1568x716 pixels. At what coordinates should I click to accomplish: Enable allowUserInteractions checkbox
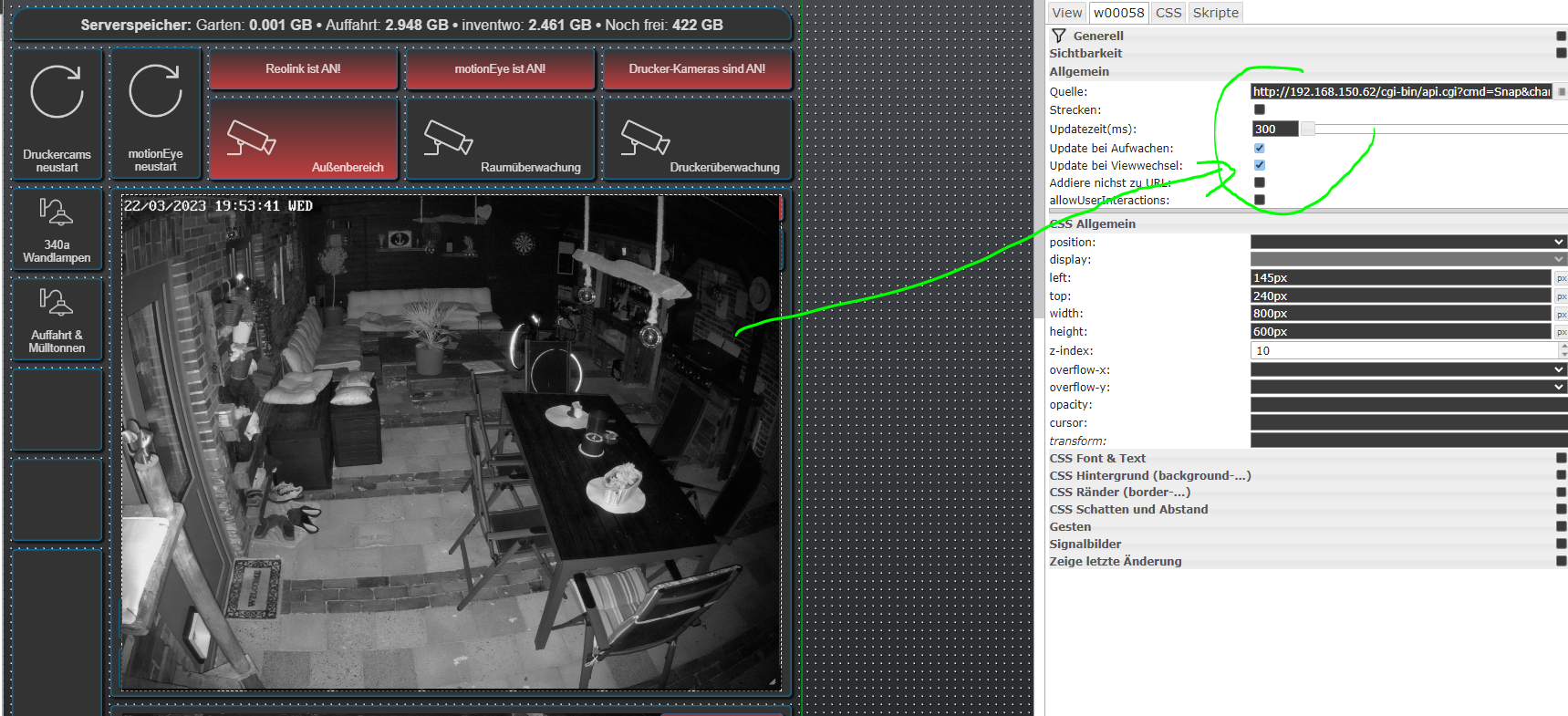coord(1260,200)
